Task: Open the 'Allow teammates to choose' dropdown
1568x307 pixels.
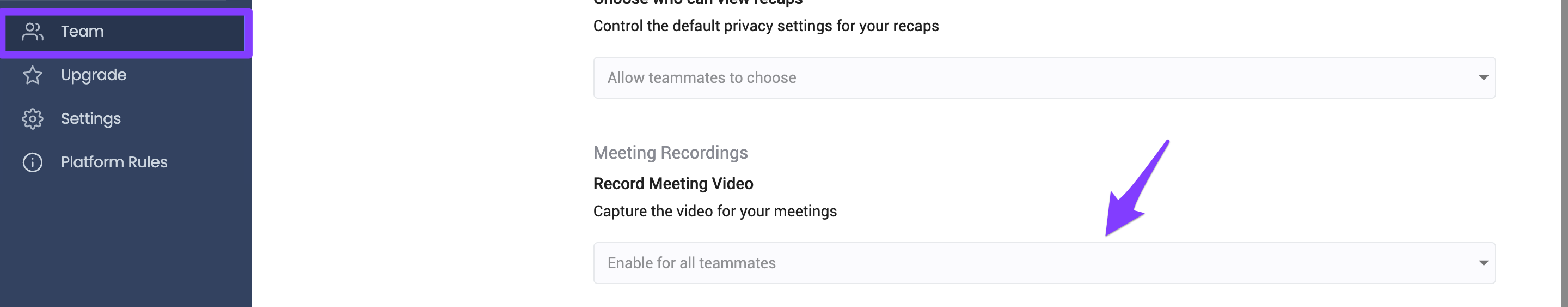Action: (1044, 78)
